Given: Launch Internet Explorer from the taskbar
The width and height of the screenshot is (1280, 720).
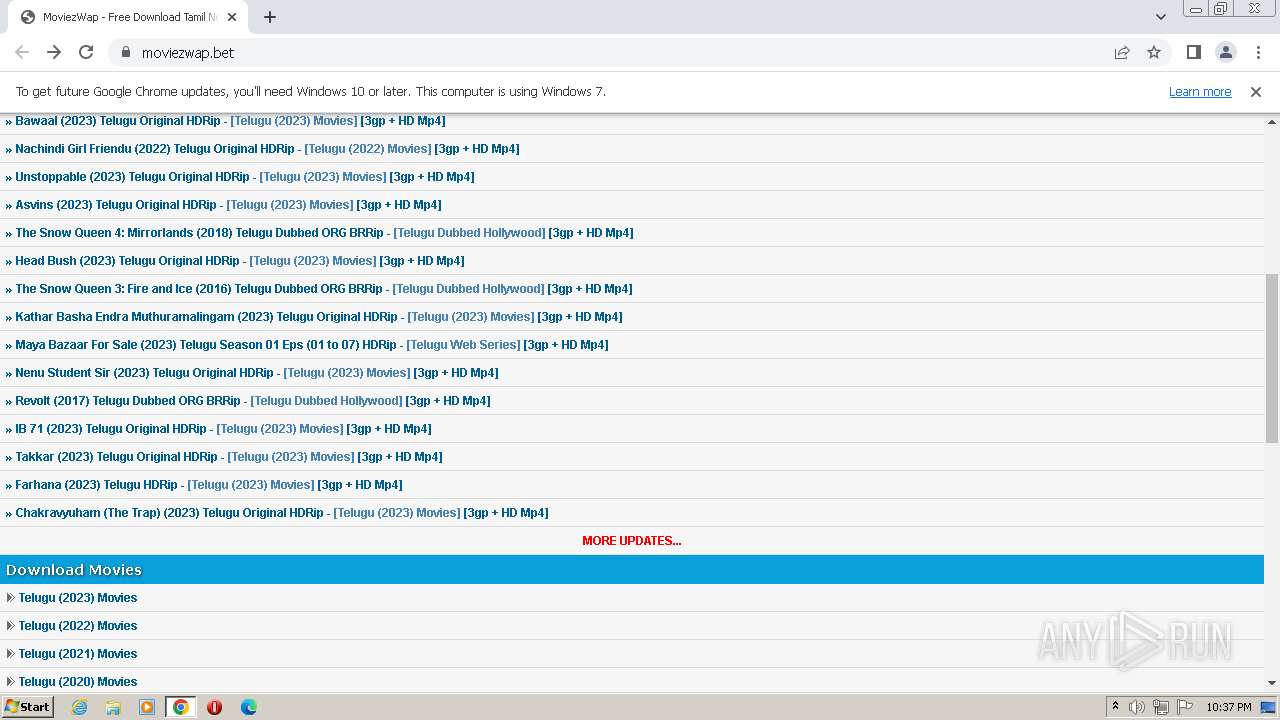Looking at the screenshot, I should click(80, 707).
